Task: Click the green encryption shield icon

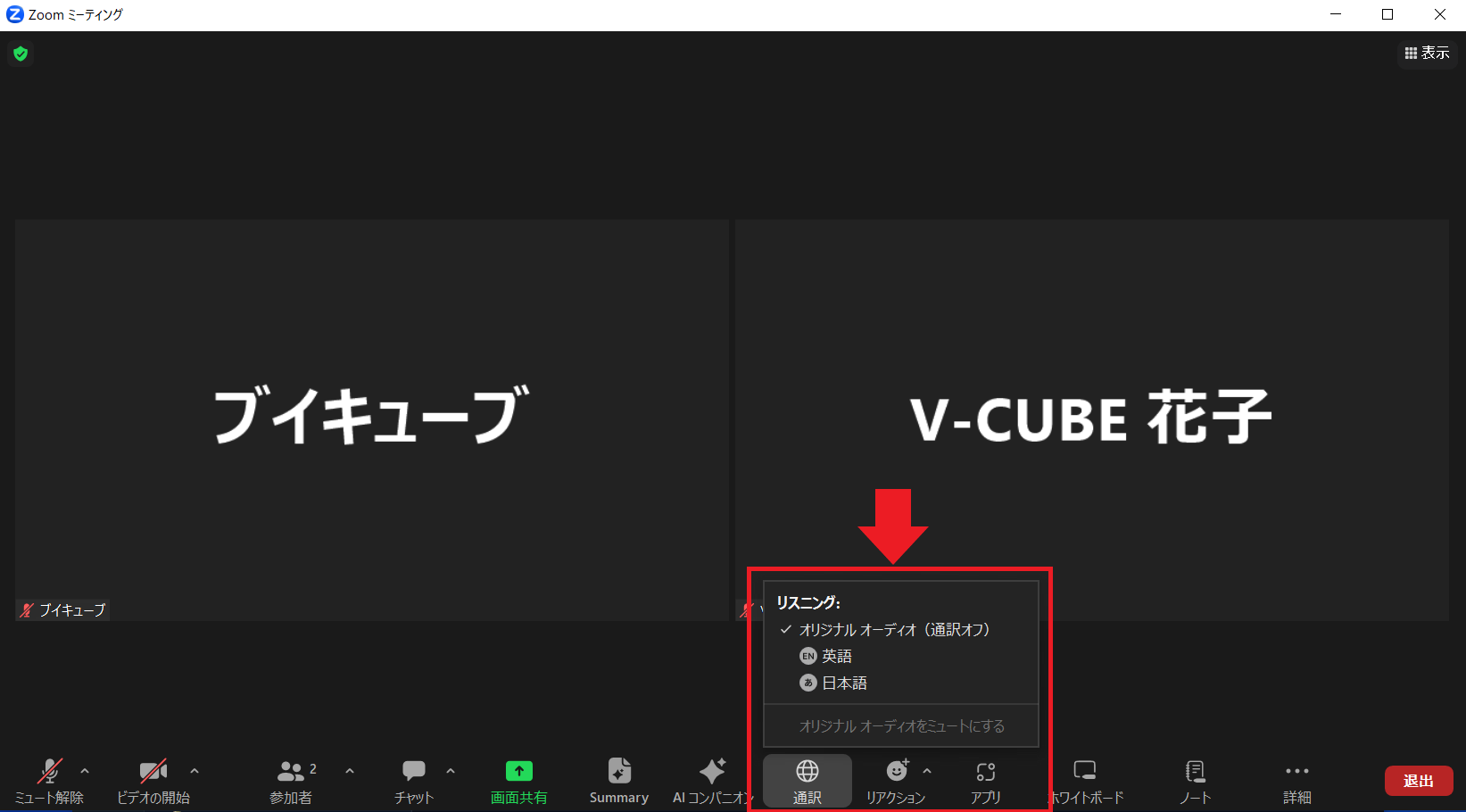Action: coord(21,54)
